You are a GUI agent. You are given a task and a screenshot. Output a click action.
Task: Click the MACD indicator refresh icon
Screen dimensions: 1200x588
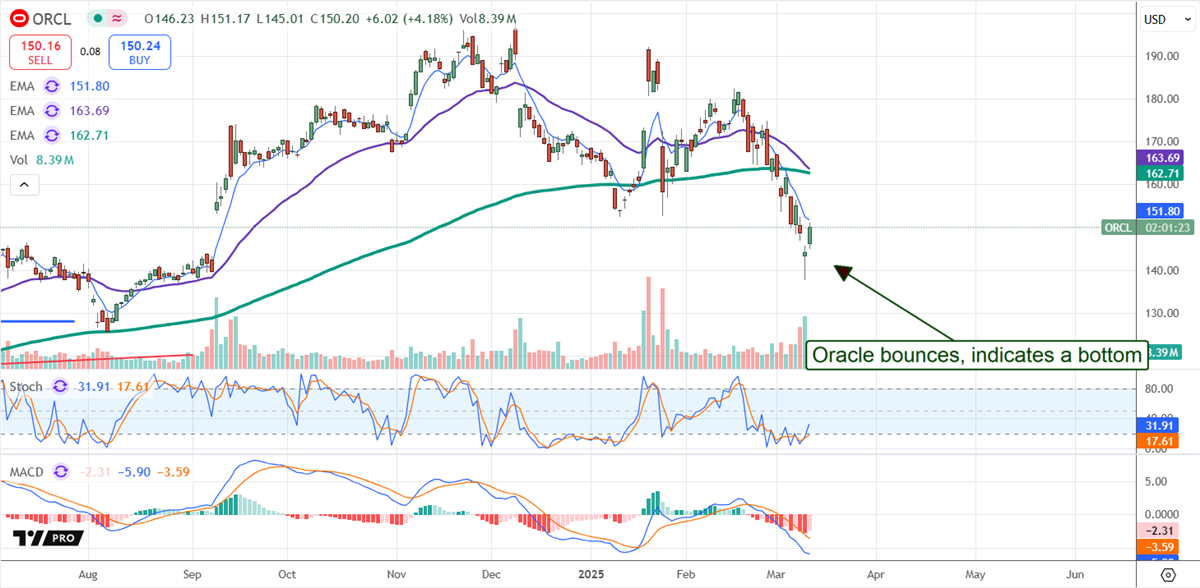tap(60, 471)
